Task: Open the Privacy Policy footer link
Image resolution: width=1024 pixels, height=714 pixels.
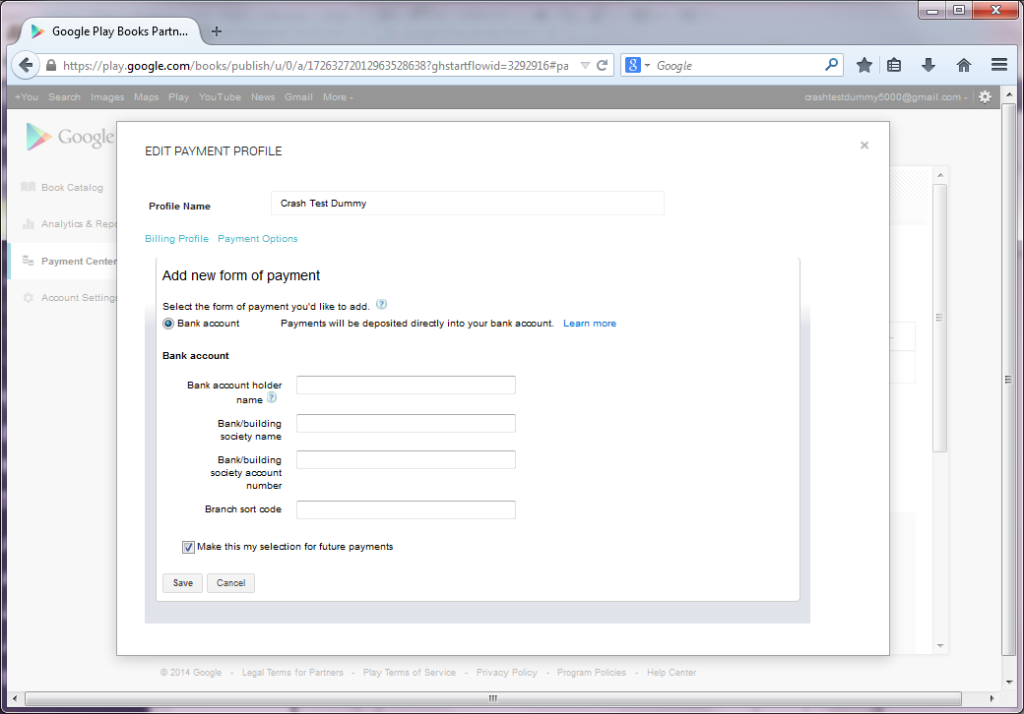Action: pos(507,672)
